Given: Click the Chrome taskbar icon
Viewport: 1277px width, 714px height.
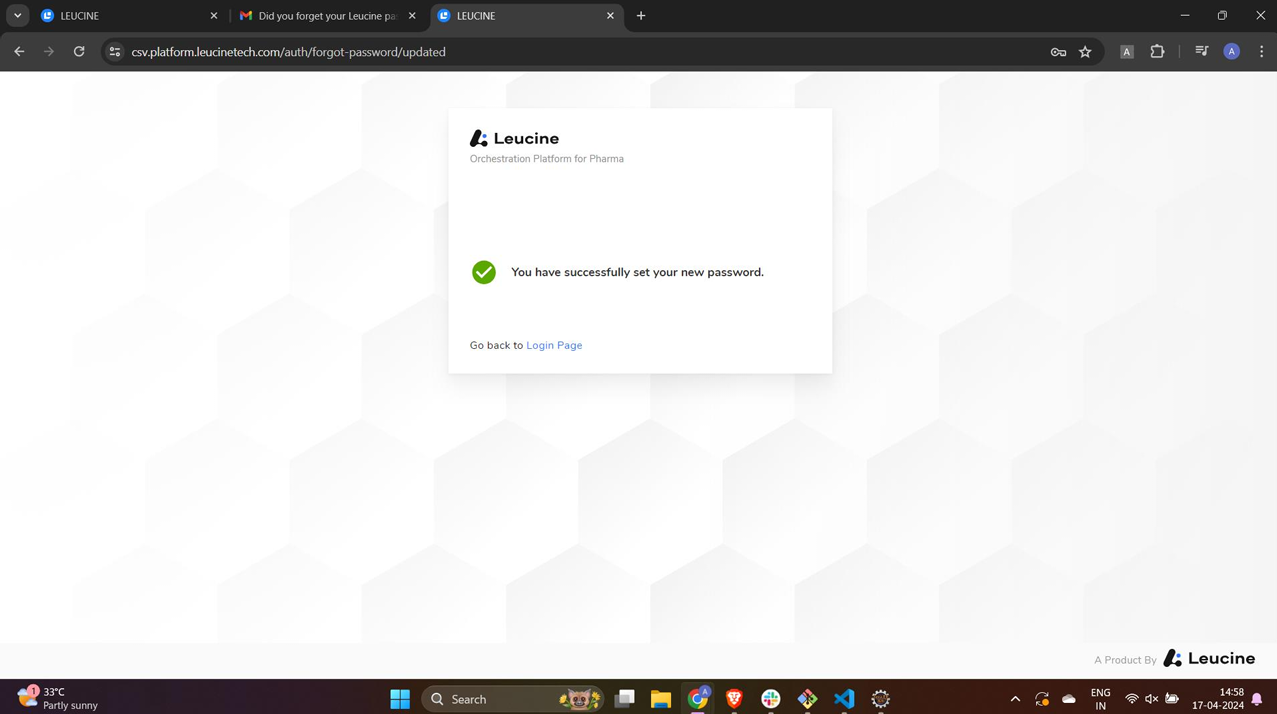Looking at the screenshot, I should click(698, 699).
